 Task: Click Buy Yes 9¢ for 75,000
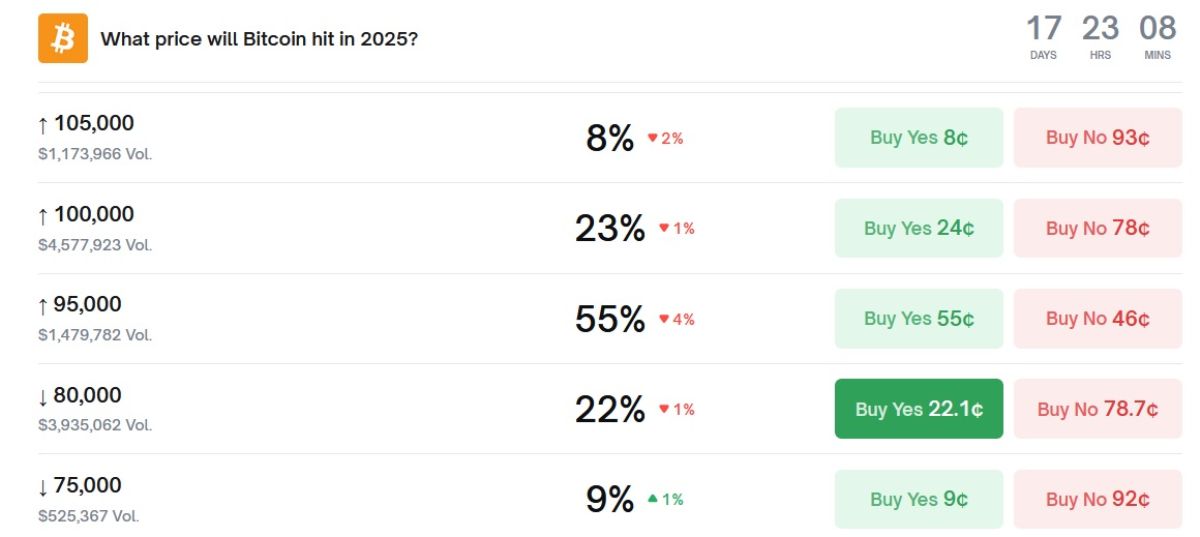coord(918,499)
